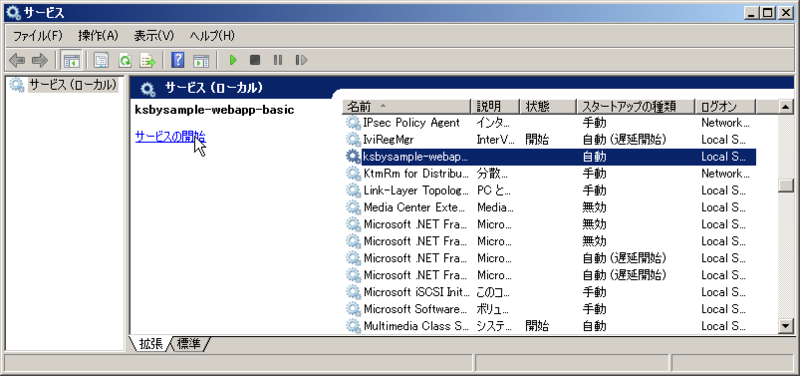Click gear icon of Media Center Exte row
The image size is (800, 376).
pyautogui.click(x=353, y=207)
